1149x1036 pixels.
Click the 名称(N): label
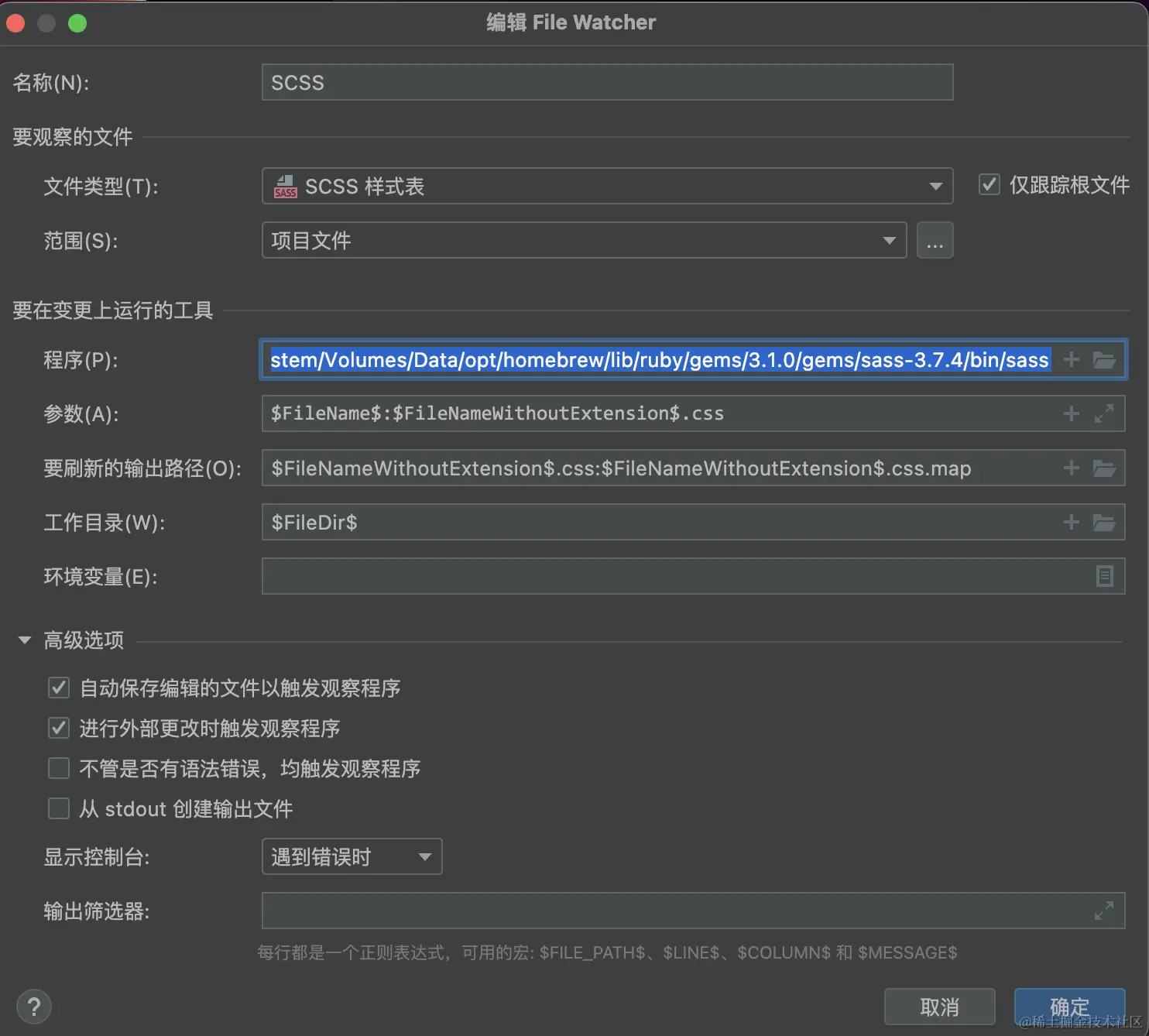pyautogui.click(x=51, y=83)
